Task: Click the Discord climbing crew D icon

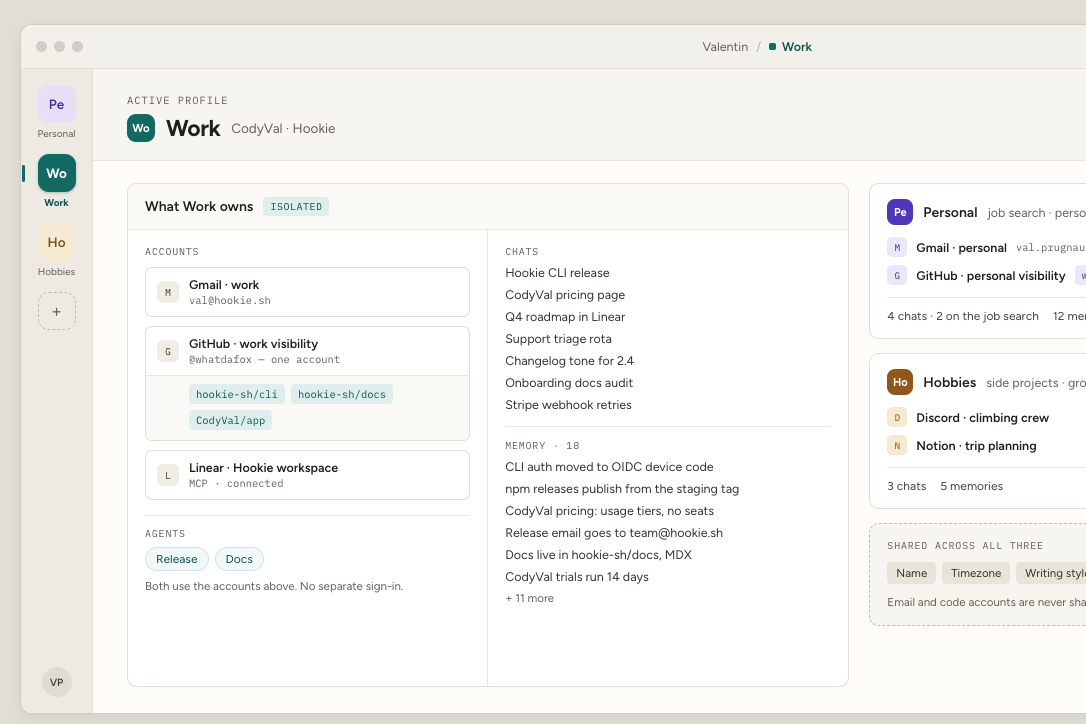Action: click(x=897, y=417)
